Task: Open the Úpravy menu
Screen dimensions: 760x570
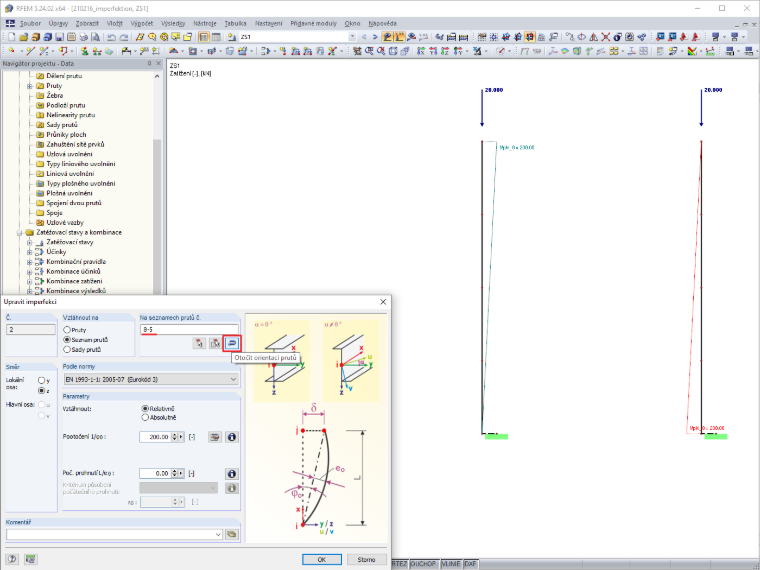Action: tap(58, 23)
